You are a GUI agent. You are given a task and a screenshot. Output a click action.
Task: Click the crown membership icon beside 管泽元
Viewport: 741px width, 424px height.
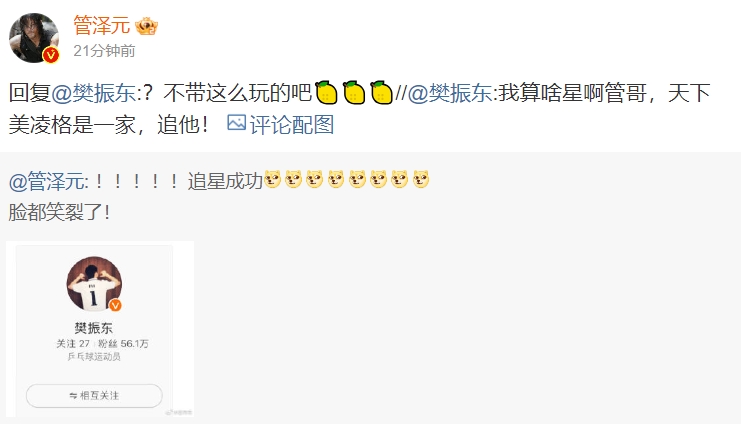[x=146, y=26]
